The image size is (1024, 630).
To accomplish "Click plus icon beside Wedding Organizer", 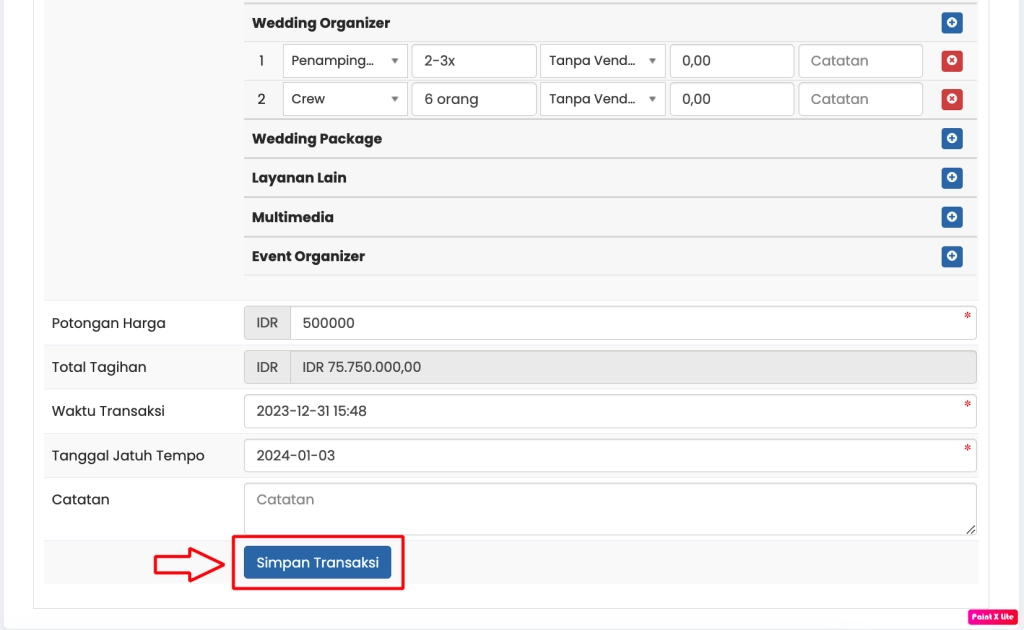I will point(951,22).
